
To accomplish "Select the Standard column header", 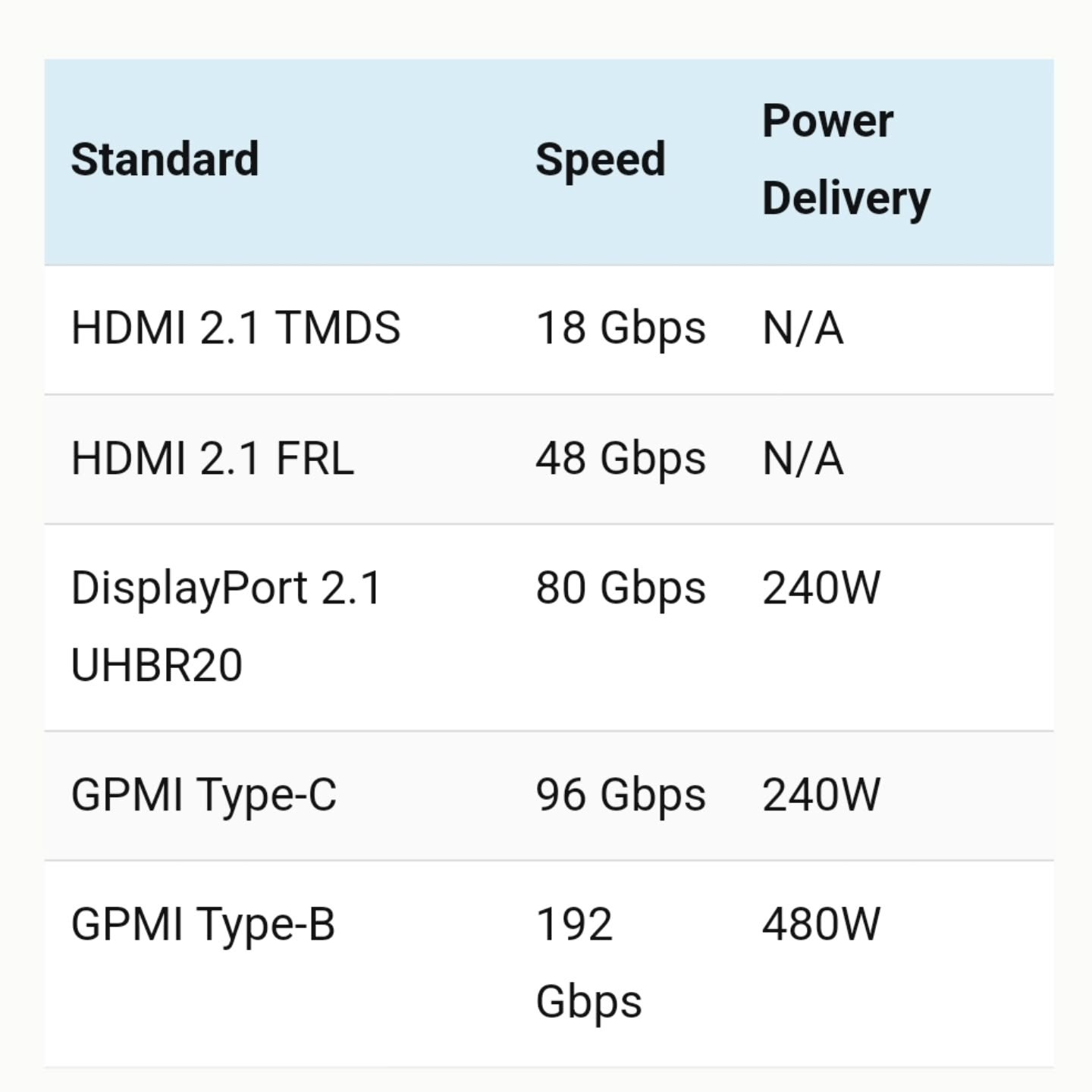I will click(x=165, y=160).
